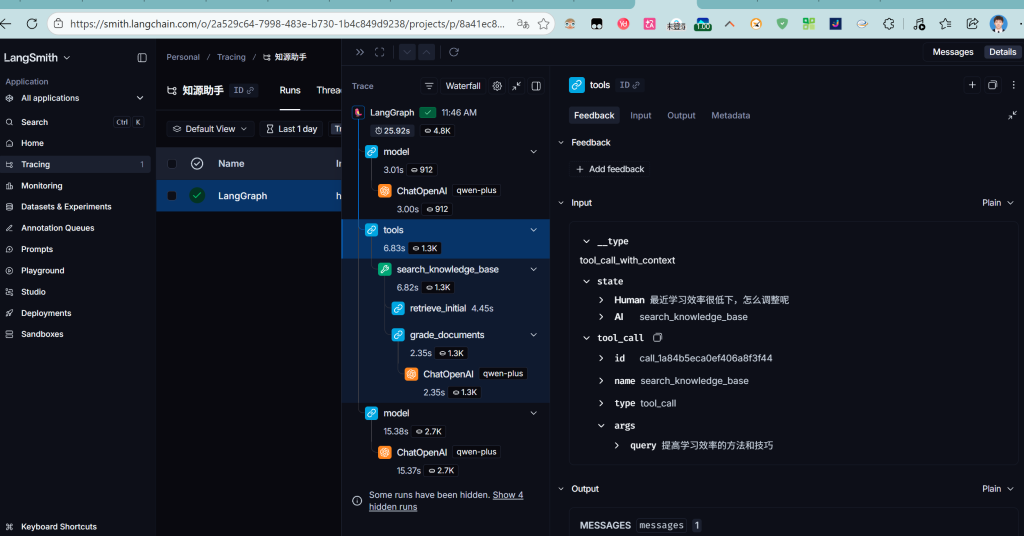Viewport: 1024px width, 536px height.
Task: Go to next run down arrow
Action: tap(407, 52)
